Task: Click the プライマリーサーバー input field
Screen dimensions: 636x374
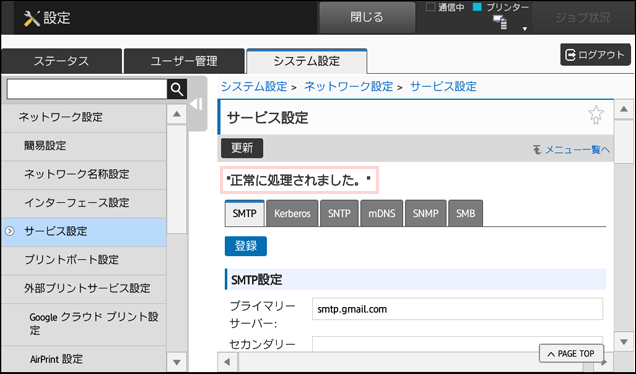Action: pyautogui.click(x=458, y=309)
